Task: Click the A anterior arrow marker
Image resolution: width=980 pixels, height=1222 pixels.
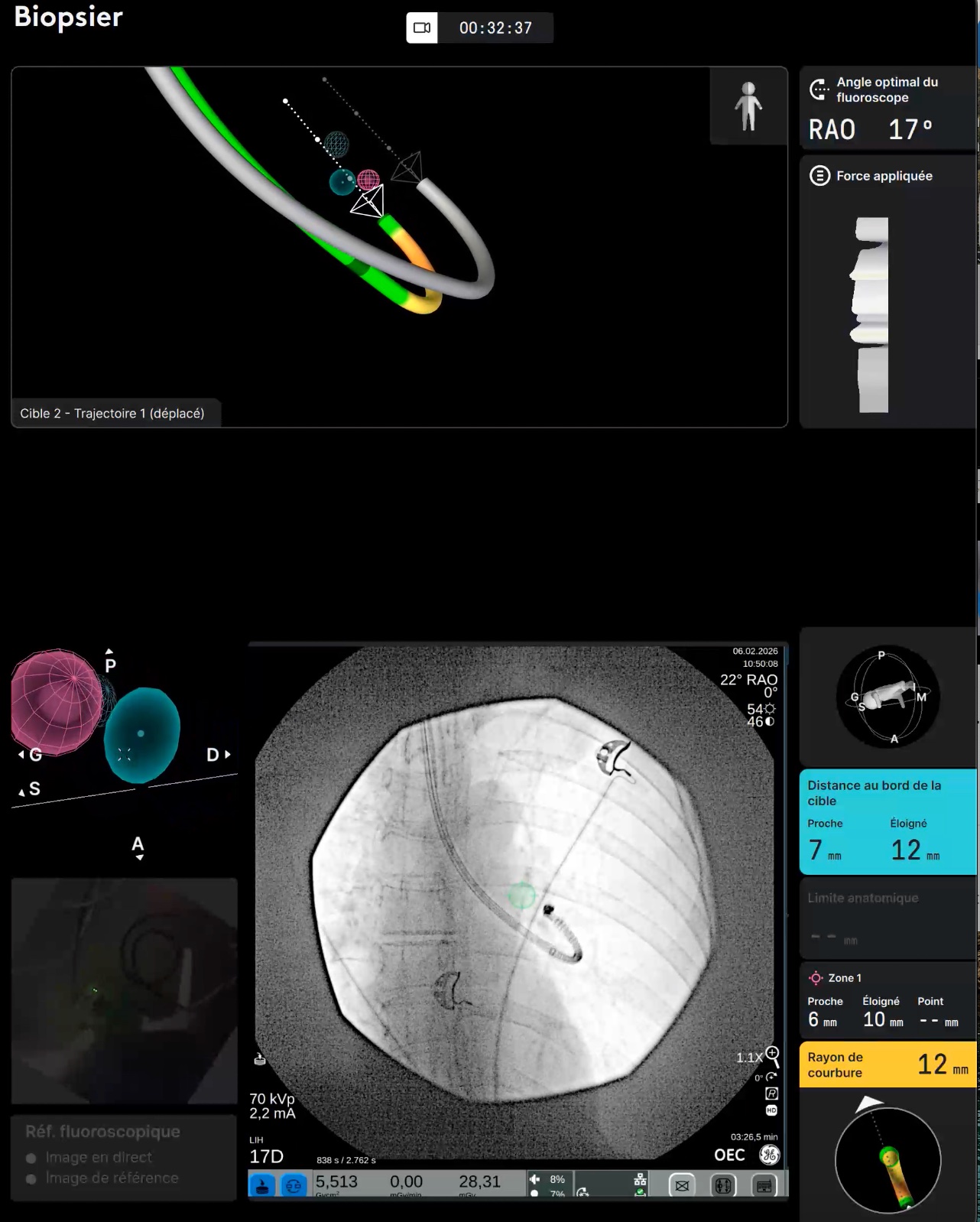Action: (138, 848)
